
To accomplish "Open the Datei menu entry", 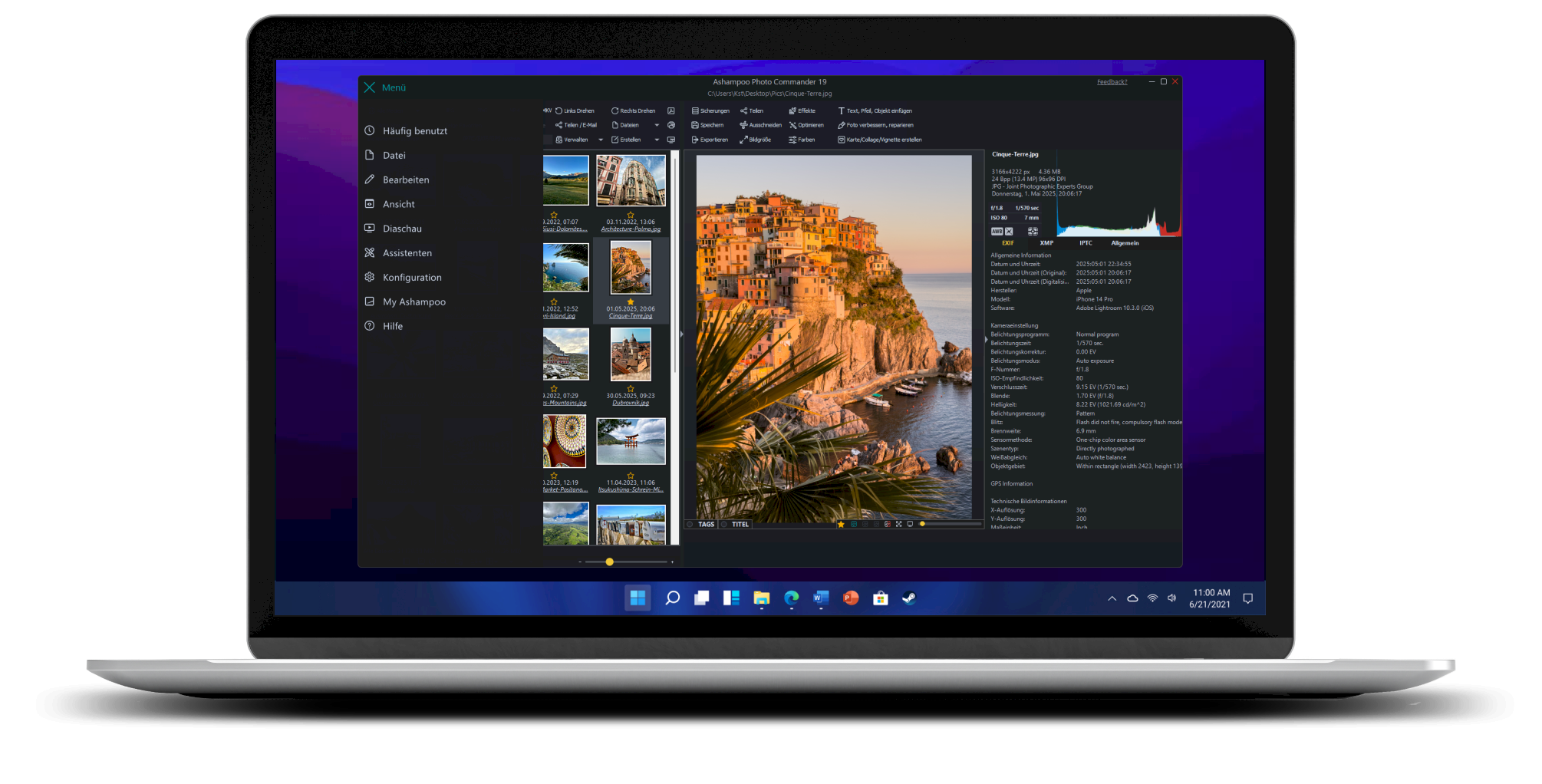I will (x=386, y=155).
